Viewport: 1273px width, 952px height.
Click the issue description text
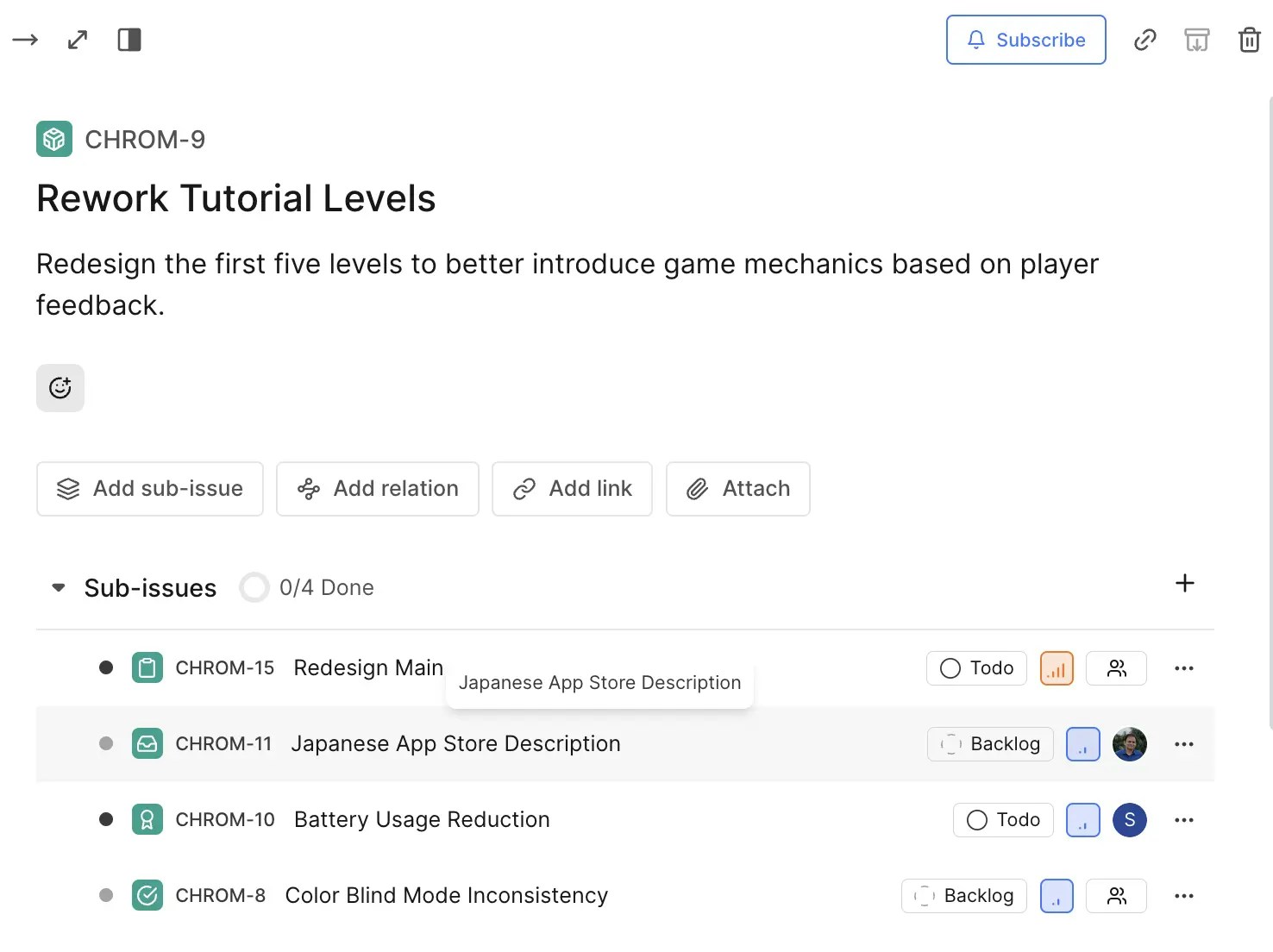pos(568,285)
